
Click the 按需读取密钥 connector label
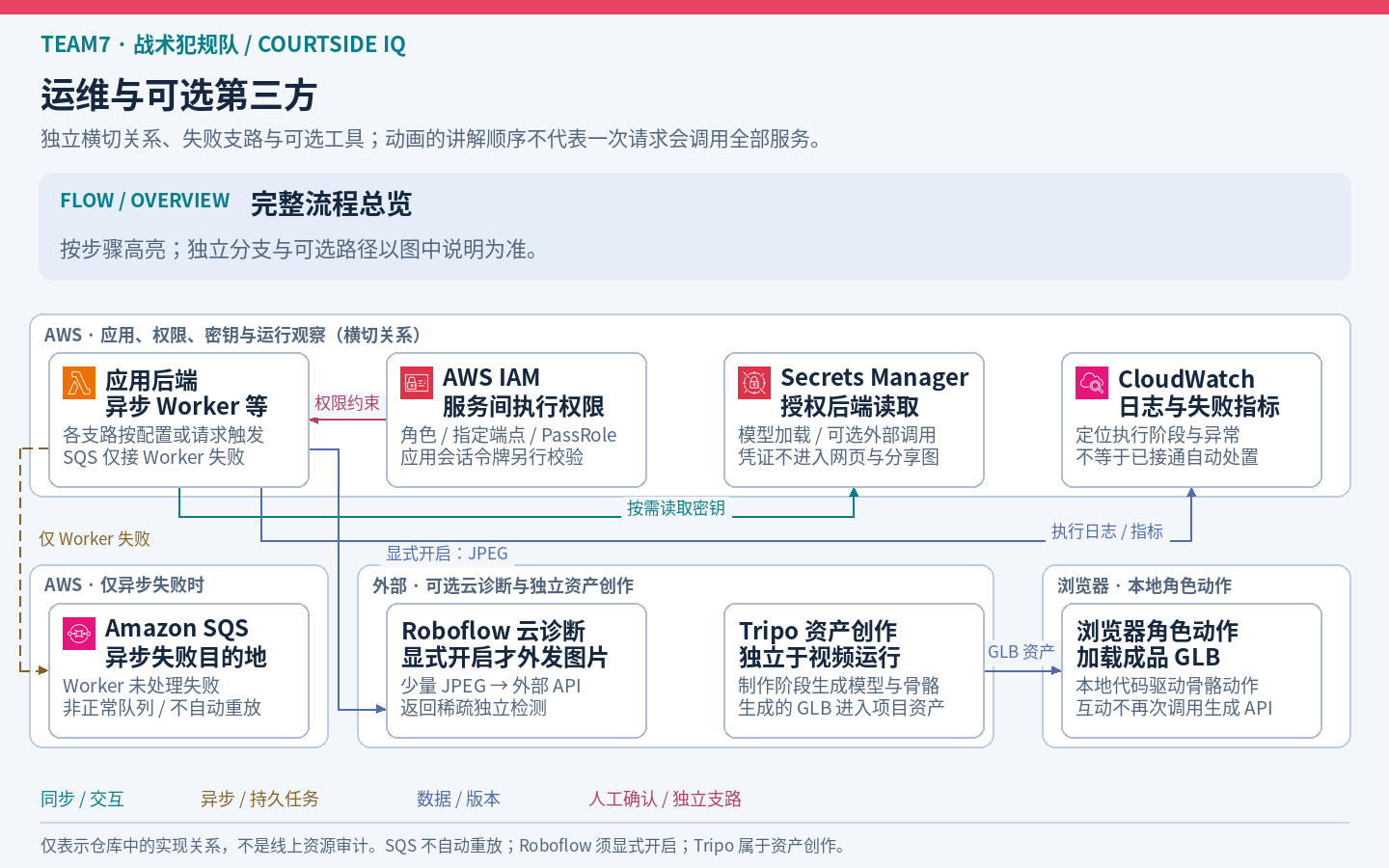(676, 508)
